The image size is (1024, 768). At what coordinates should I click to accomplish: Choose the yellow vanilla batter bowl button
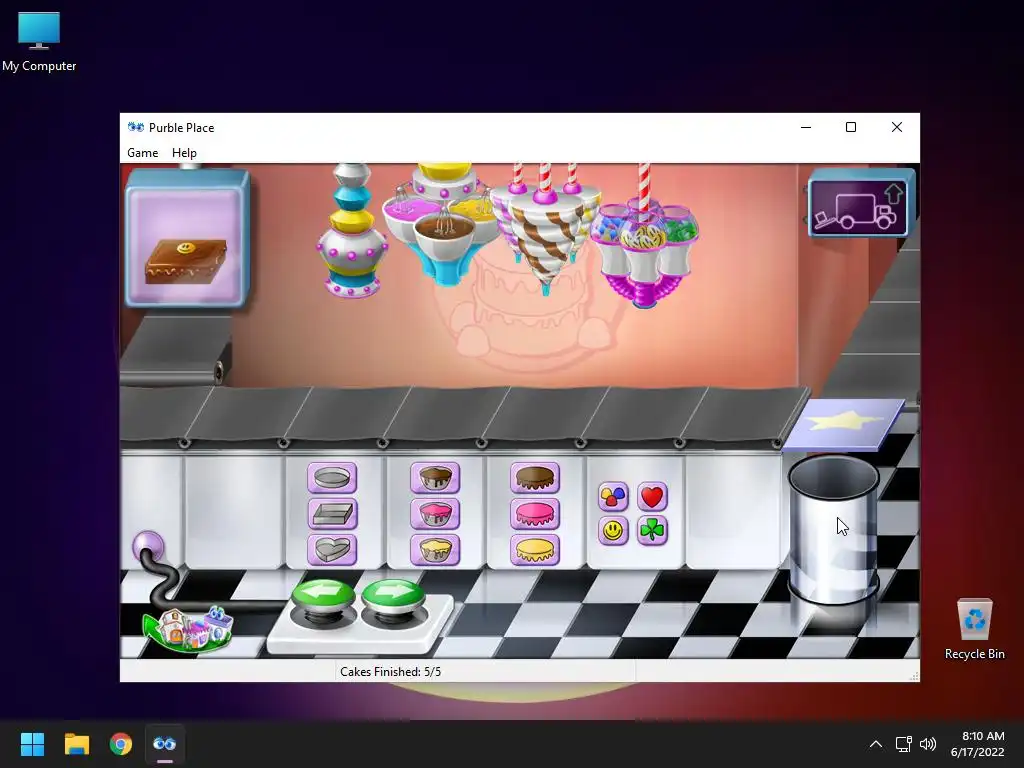click(x=435, y=550)
